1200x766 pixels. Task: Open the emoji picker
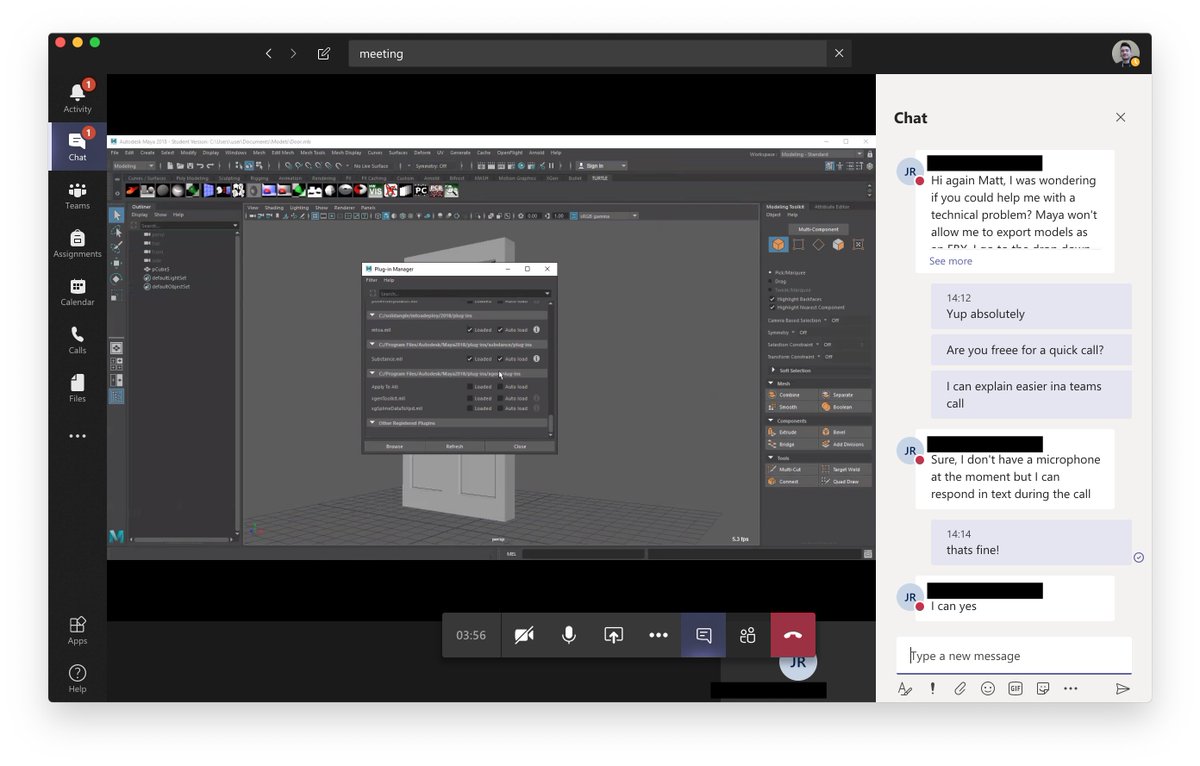988,689
